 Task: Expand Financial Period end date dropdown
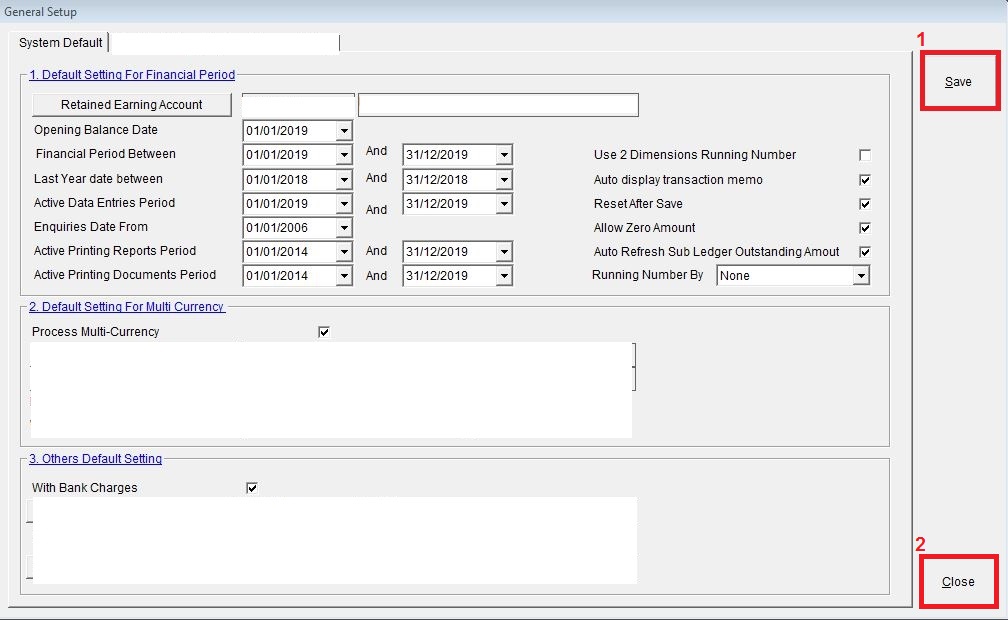tap(504, 155)
